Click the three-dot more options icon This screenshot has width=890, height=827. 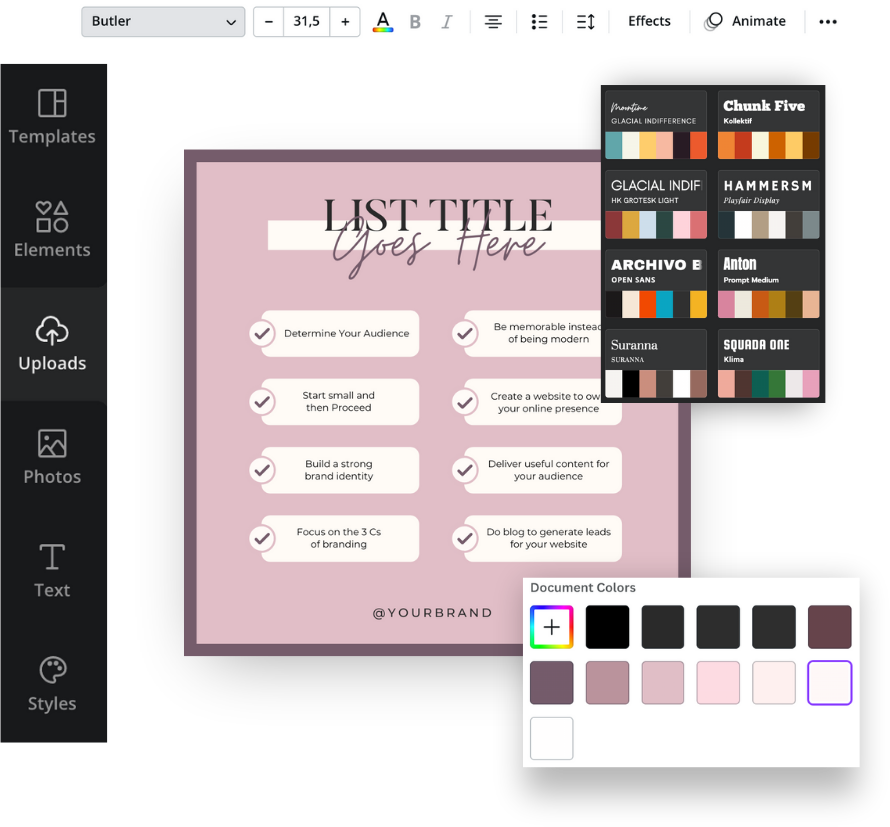[x=827, y=22]
